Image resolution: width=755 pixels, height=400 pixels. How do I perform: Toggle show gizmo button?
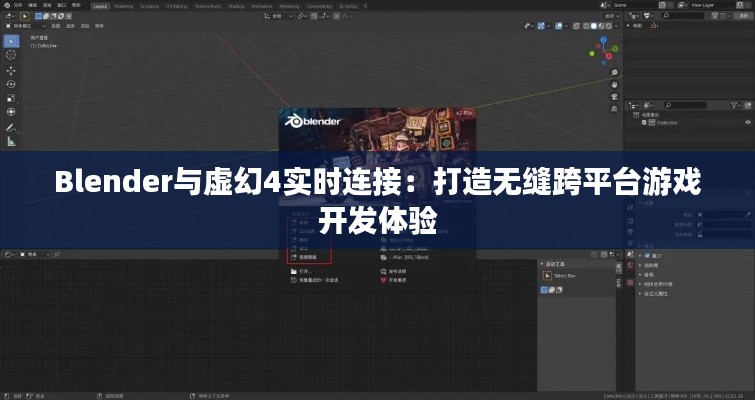tap(541, 26)
